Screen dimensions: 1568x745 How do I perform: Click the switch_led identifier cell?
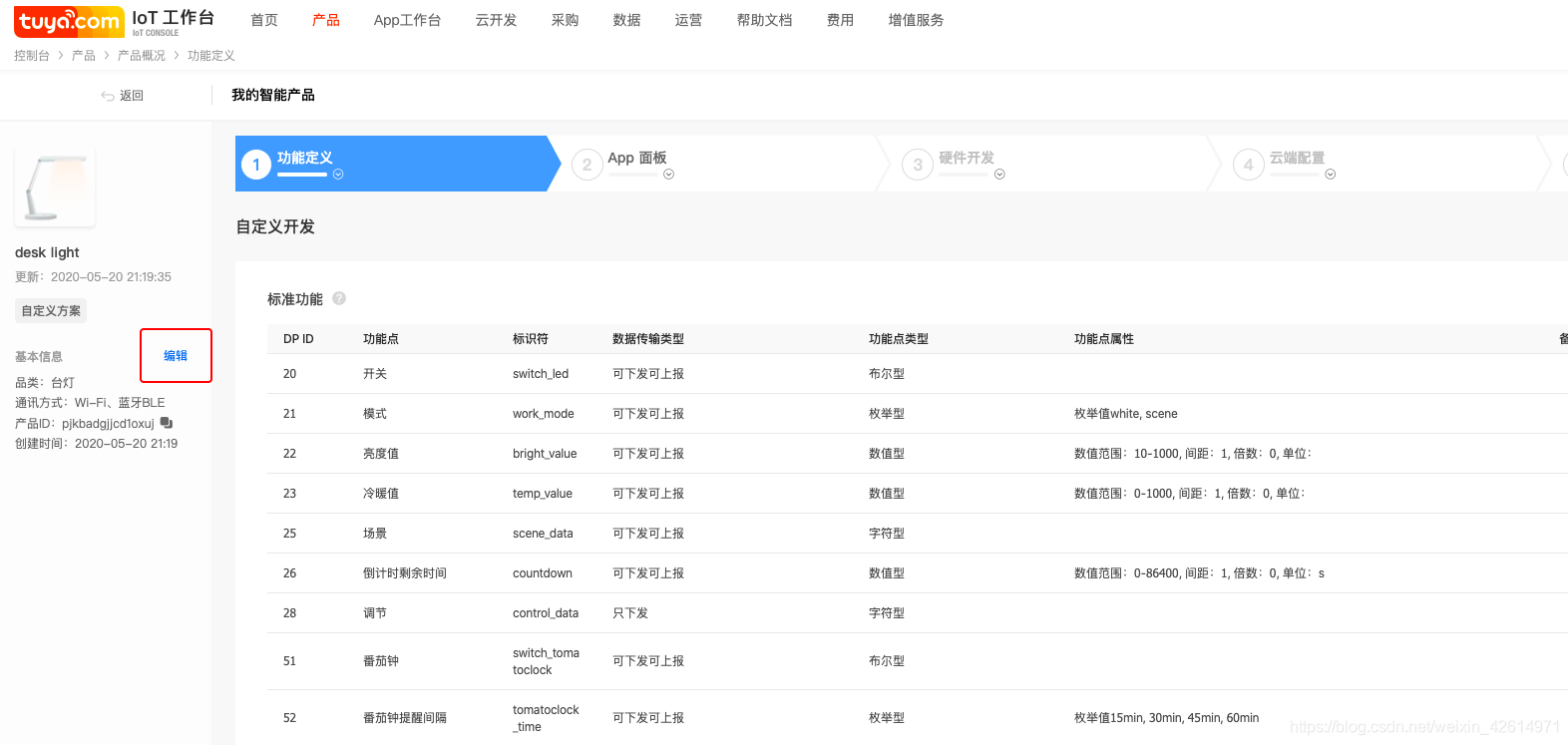tap(541, 374)
